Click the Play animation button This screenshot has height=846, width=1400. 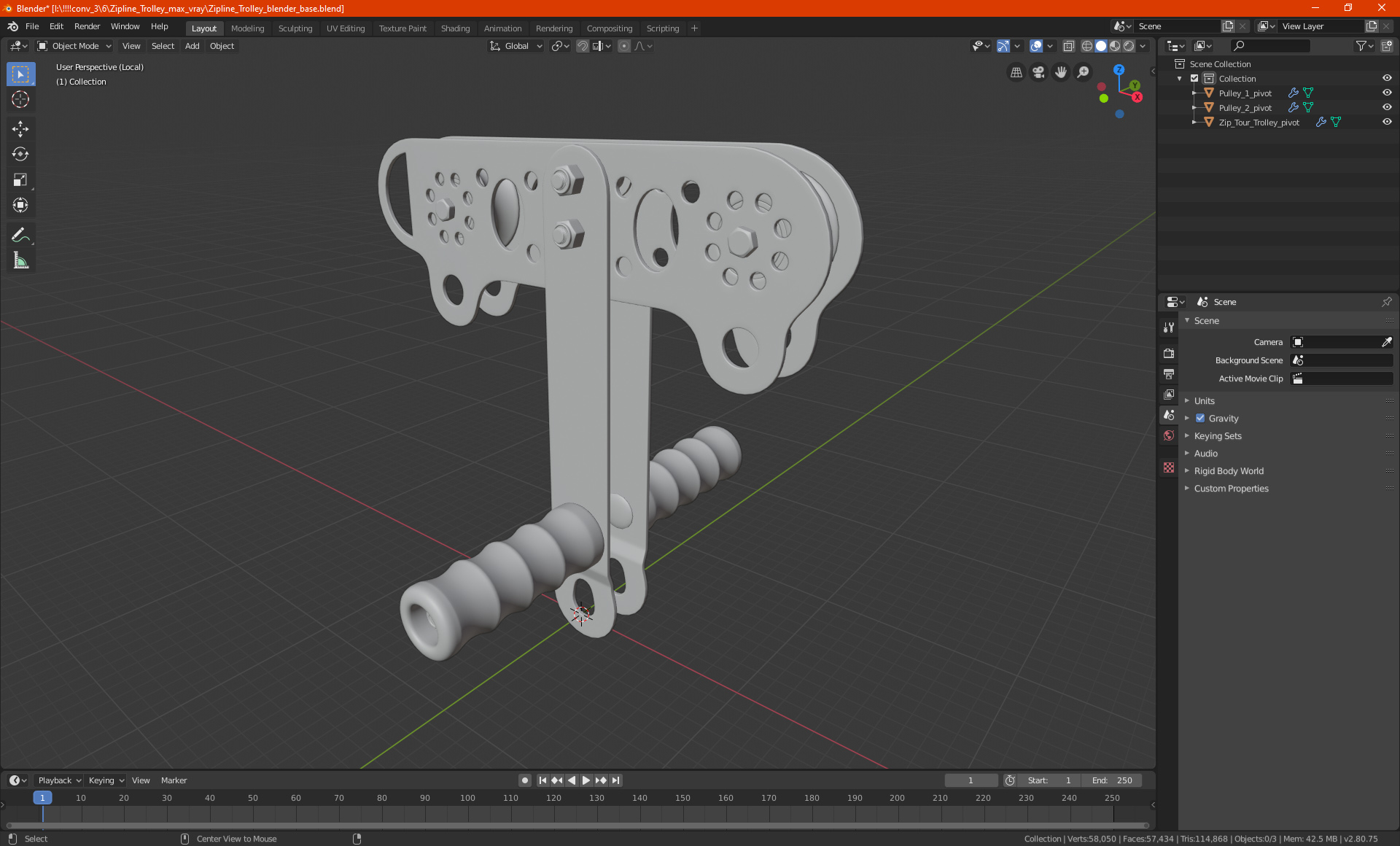point(583,780)
